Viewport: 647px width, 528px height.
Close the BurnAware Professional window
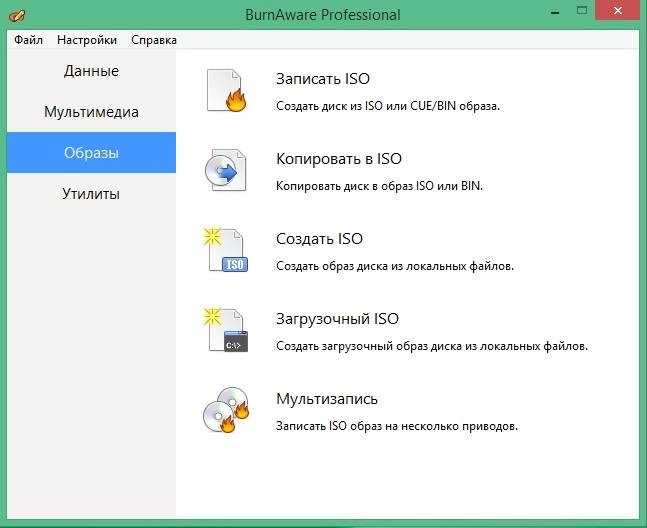618,10
